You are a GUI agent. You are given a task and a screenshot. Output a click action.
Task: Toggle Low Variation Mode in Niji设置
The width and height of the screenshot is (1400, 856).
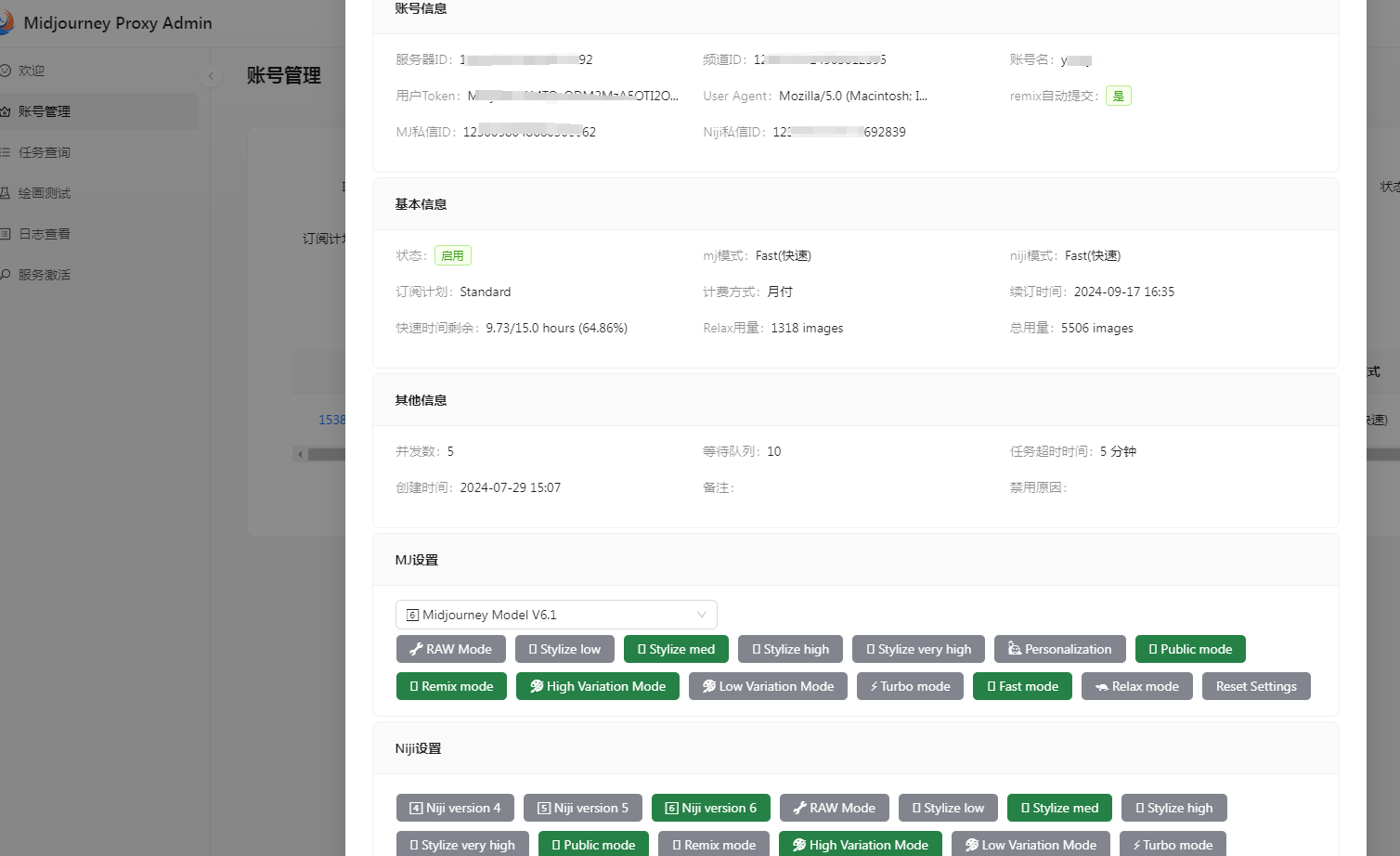pyautogui.click(x=1031, y=844)
